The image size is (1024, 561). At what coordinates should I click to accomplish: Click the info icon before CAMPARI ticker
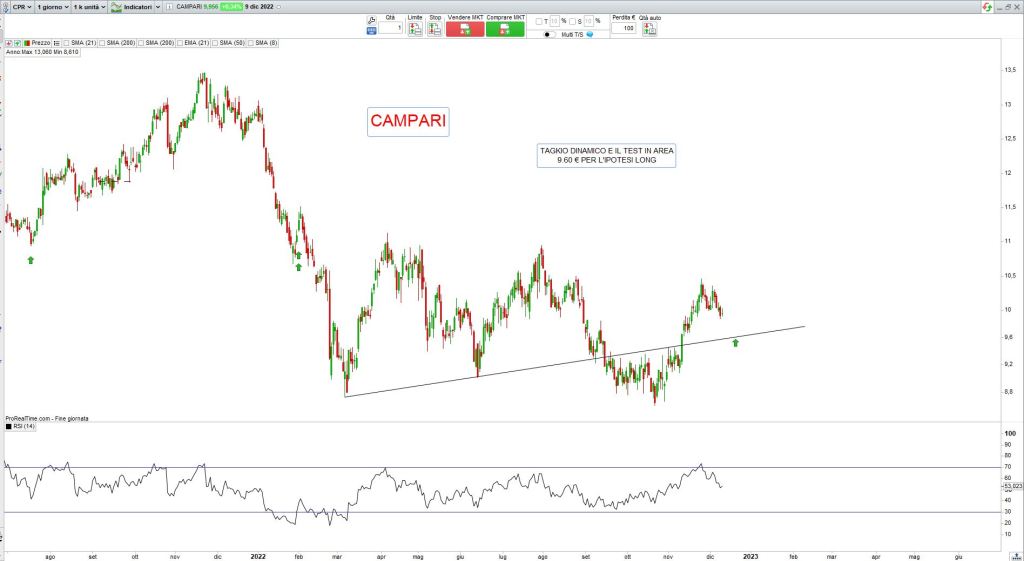click(169, 7)
